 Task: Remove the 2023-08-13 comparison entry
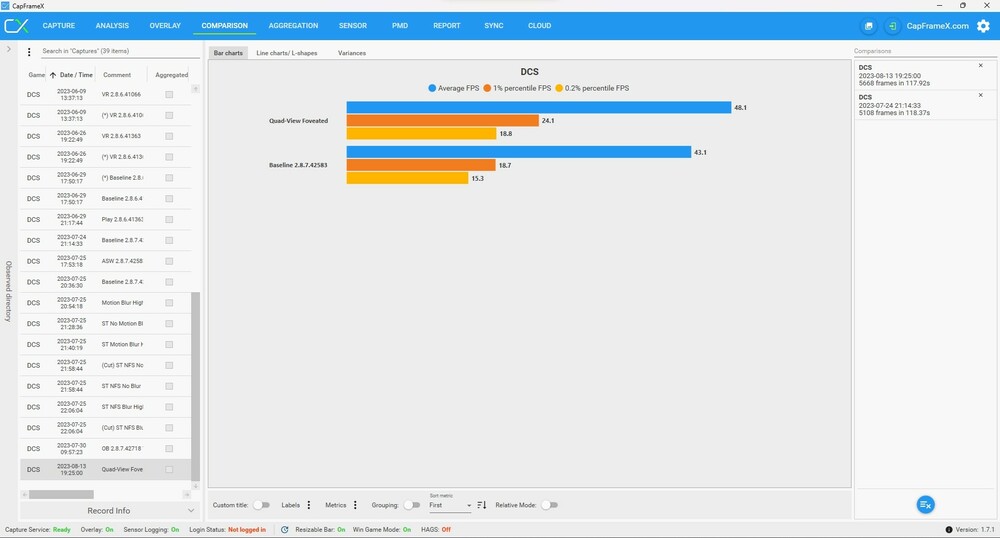click(x=981, y=66)
